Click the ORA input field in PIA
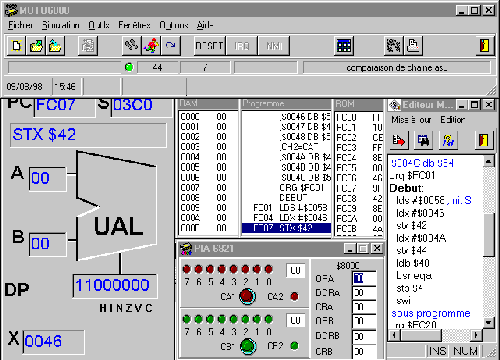Screen dimensions: 500x360 (x=364, y=278)
